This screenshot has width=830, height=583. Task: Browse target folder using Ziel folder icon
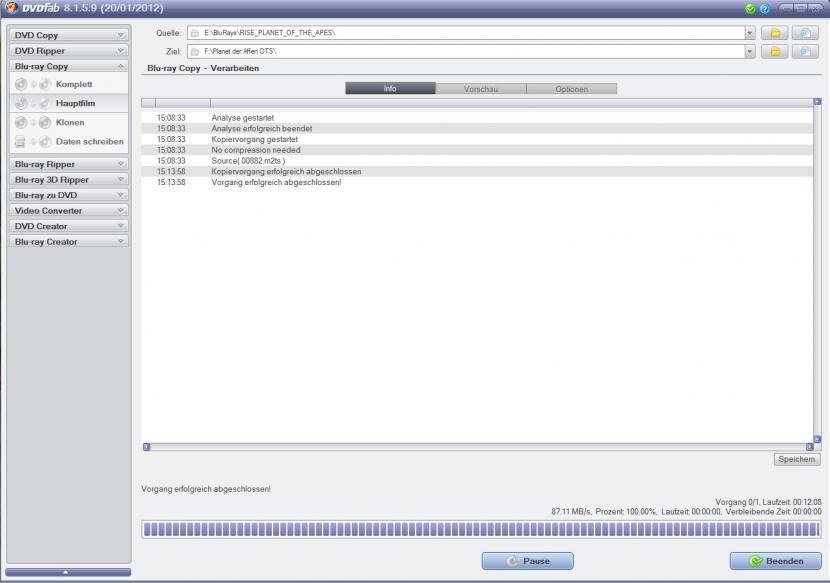point(775,51)
